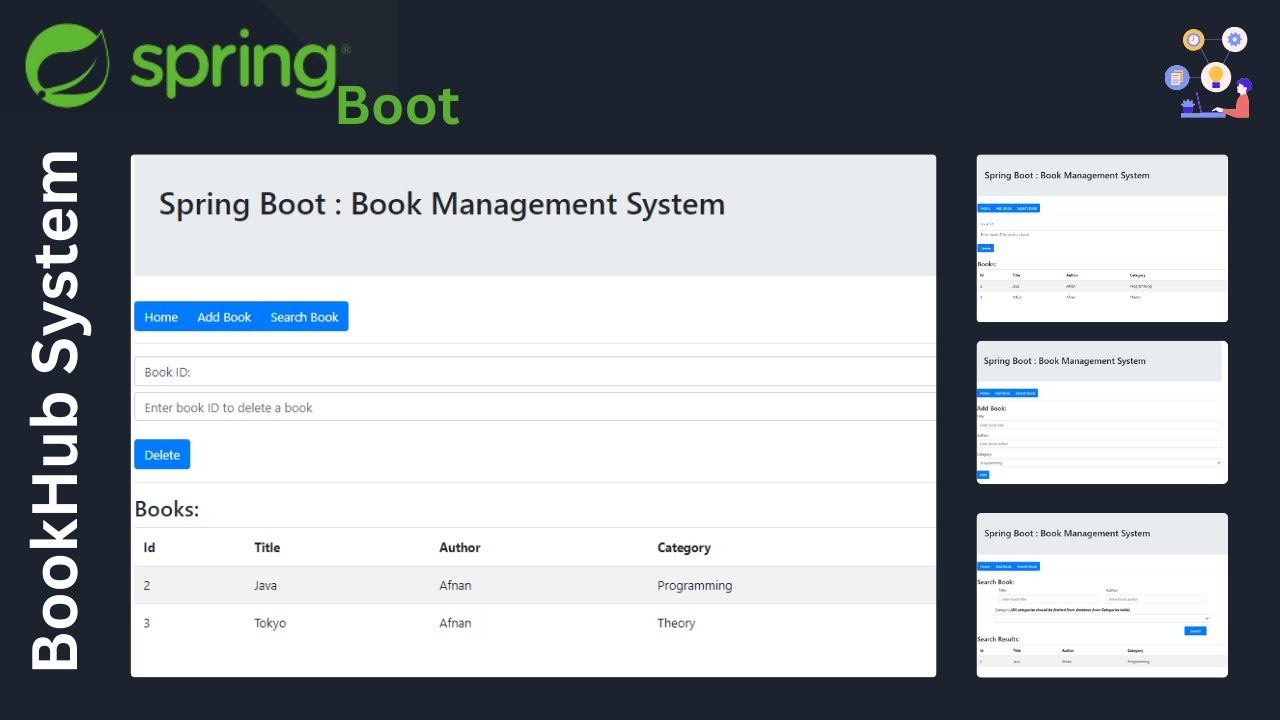Select the Id cell '3' in large table

(x=147, y=623)
